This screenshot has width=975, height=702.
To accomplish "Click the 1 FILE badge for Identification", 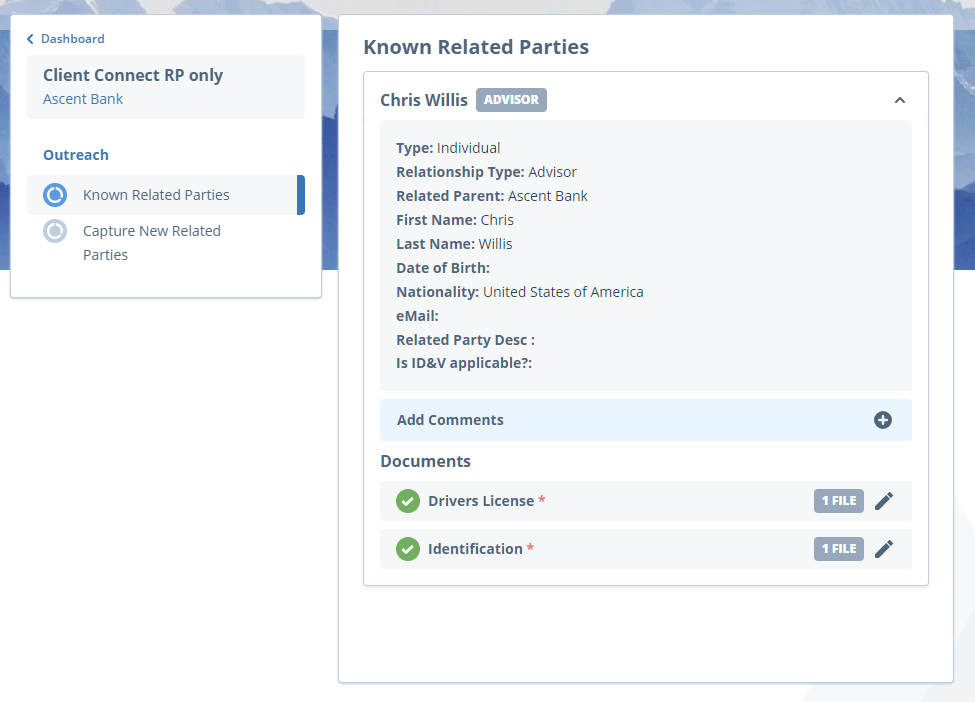I will click(x=838, y=548).
